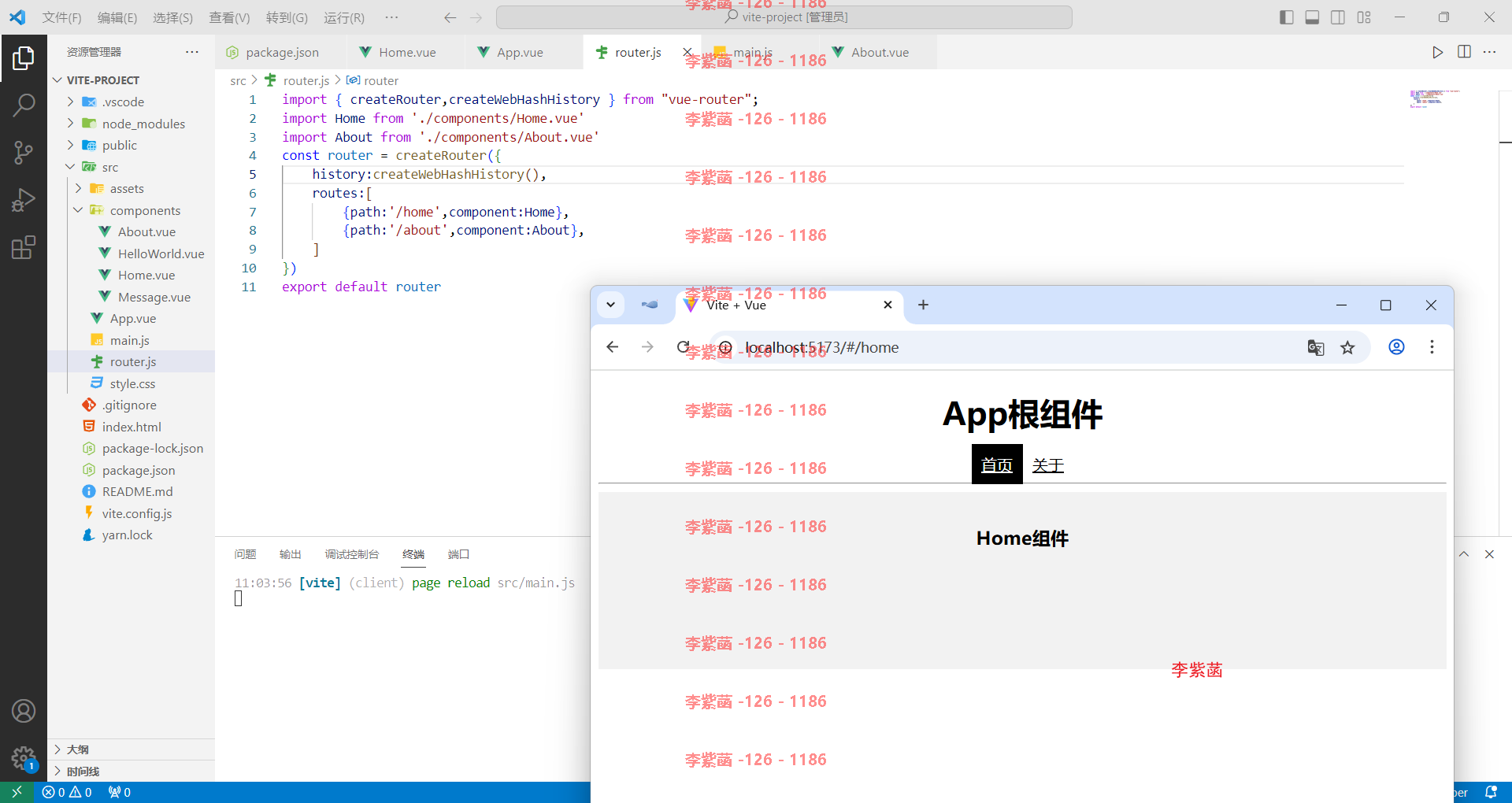Open style.css in the file tree
Viewport: 1512px width, 803px height.
point(133,383)
